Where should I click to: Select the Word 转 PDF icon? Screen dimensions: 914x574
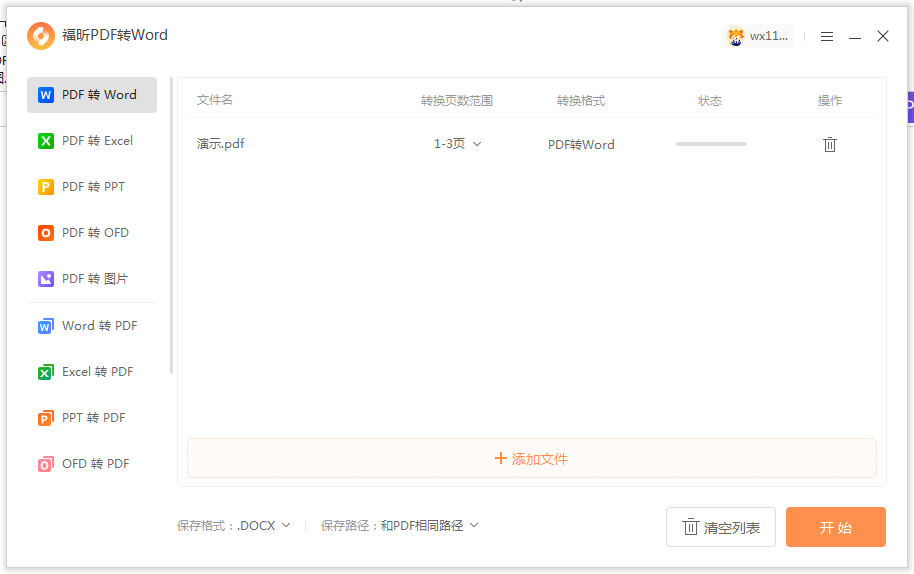45,326
